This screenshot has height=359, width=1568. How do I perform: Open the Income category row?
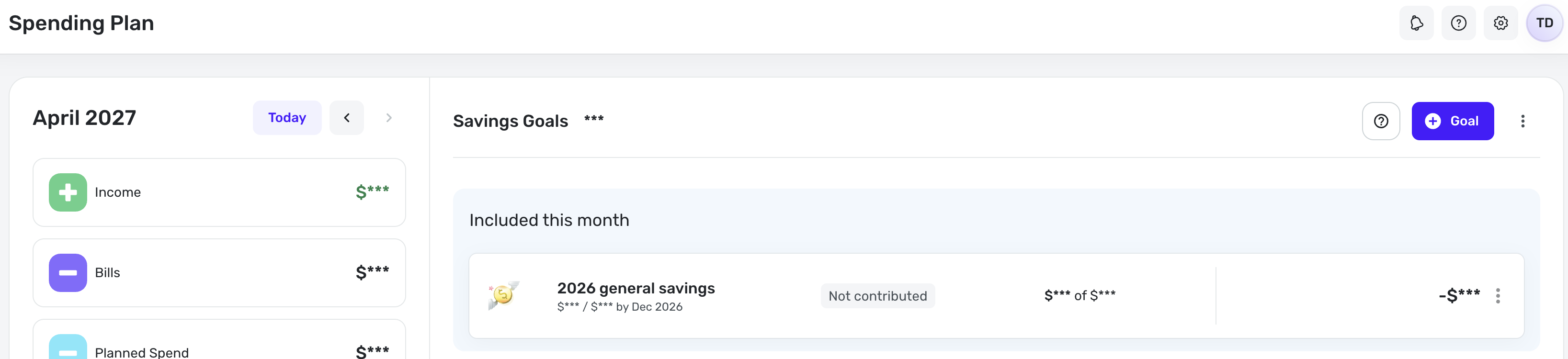tap(219, 192)
